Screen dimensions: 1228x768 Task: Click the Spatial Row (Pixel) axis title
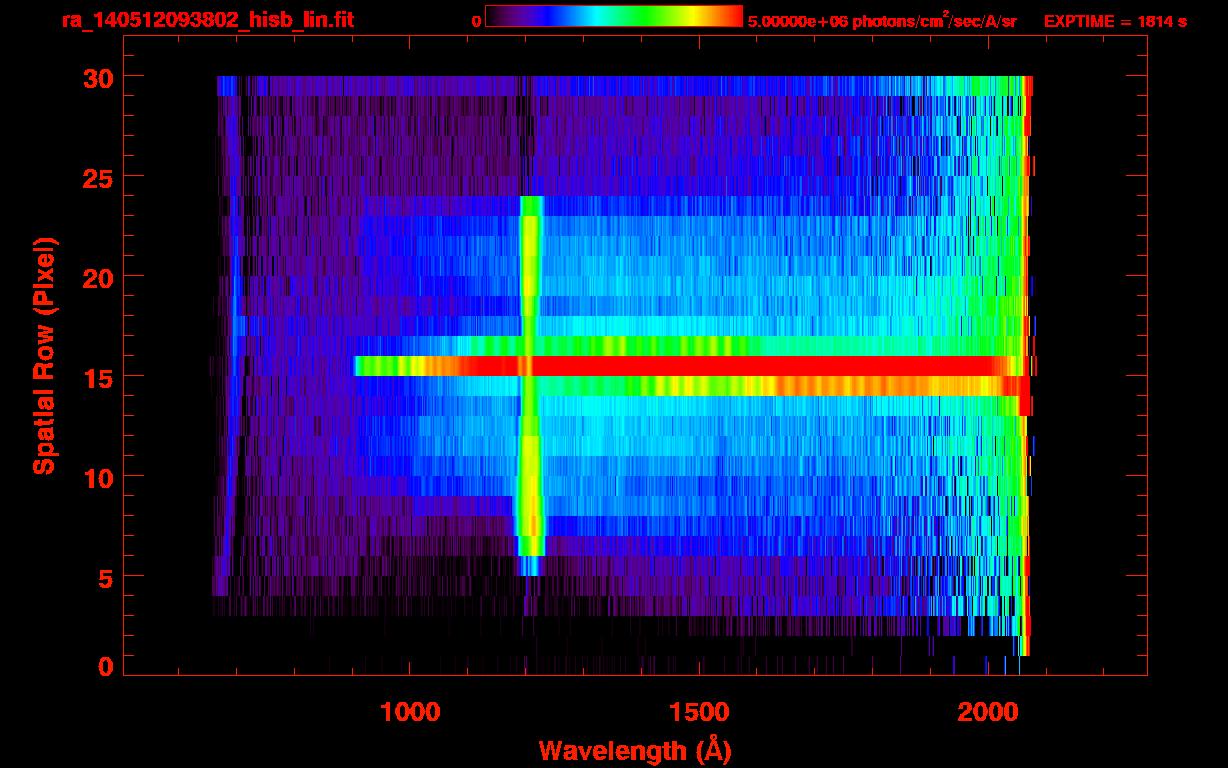(45, 355)
